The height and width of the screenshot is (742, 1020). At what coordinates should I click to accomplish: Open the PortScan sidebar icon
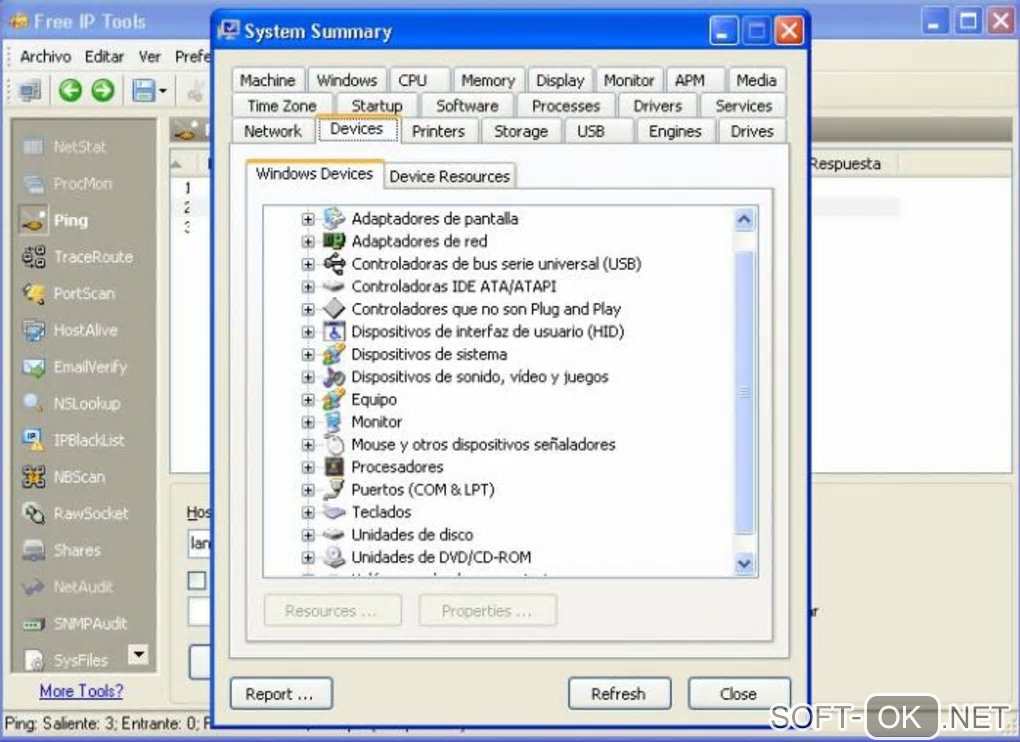coord(33,293)
